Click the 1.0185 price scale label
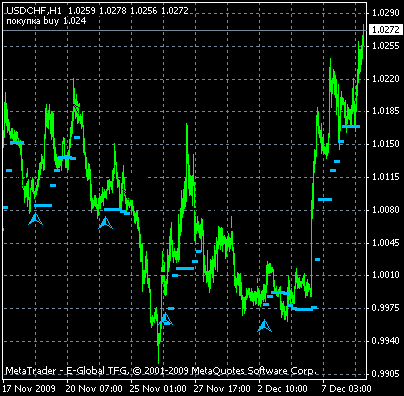Screen dimensions: 404x396 [x=386, y=111]
